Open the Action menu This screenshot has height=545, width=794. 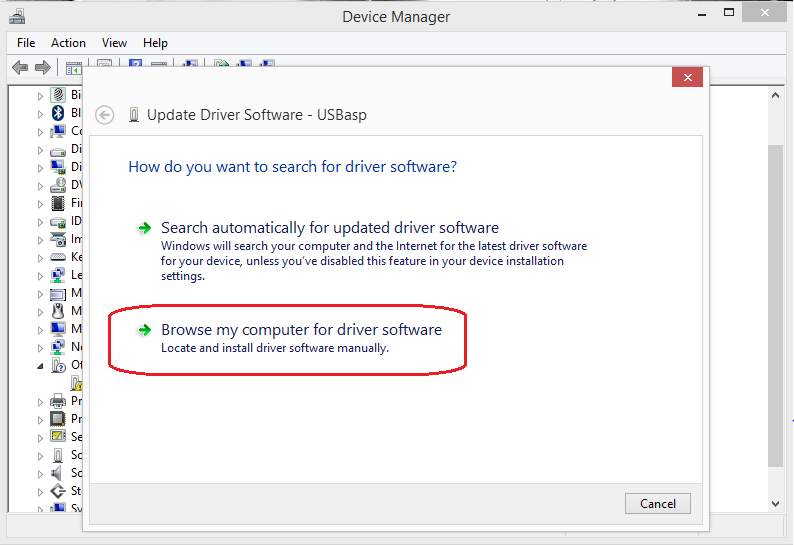[x=68, y=43]
